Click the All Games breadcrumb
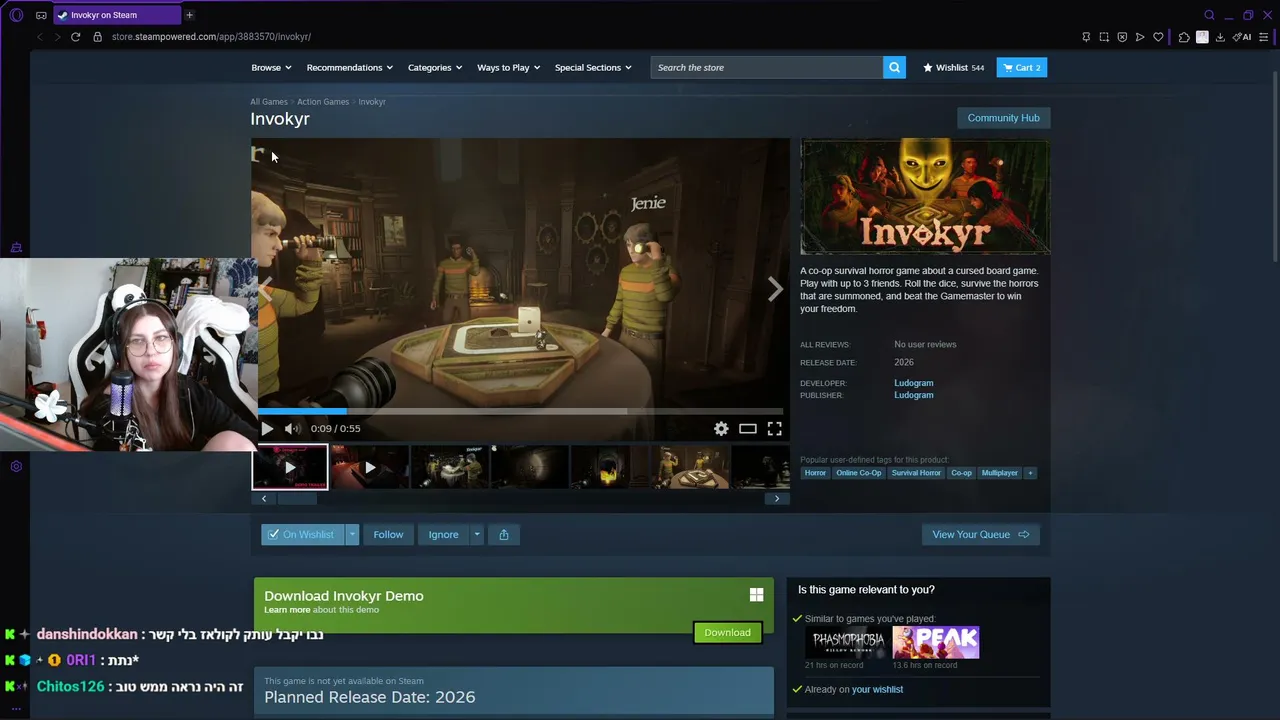Screen dimensions: 1280x720 [269, 102]
